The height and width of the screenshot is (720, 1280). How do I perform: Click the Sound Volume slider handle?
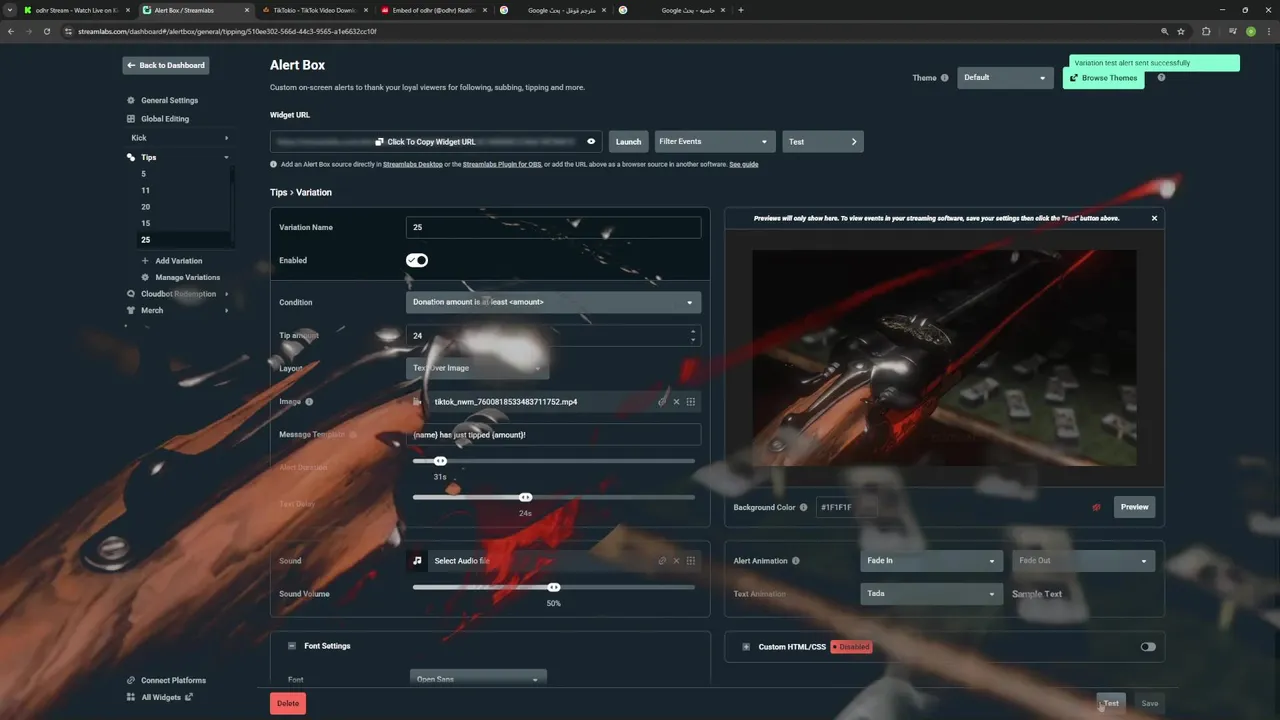pyautogui.click(x=554, y=587)
